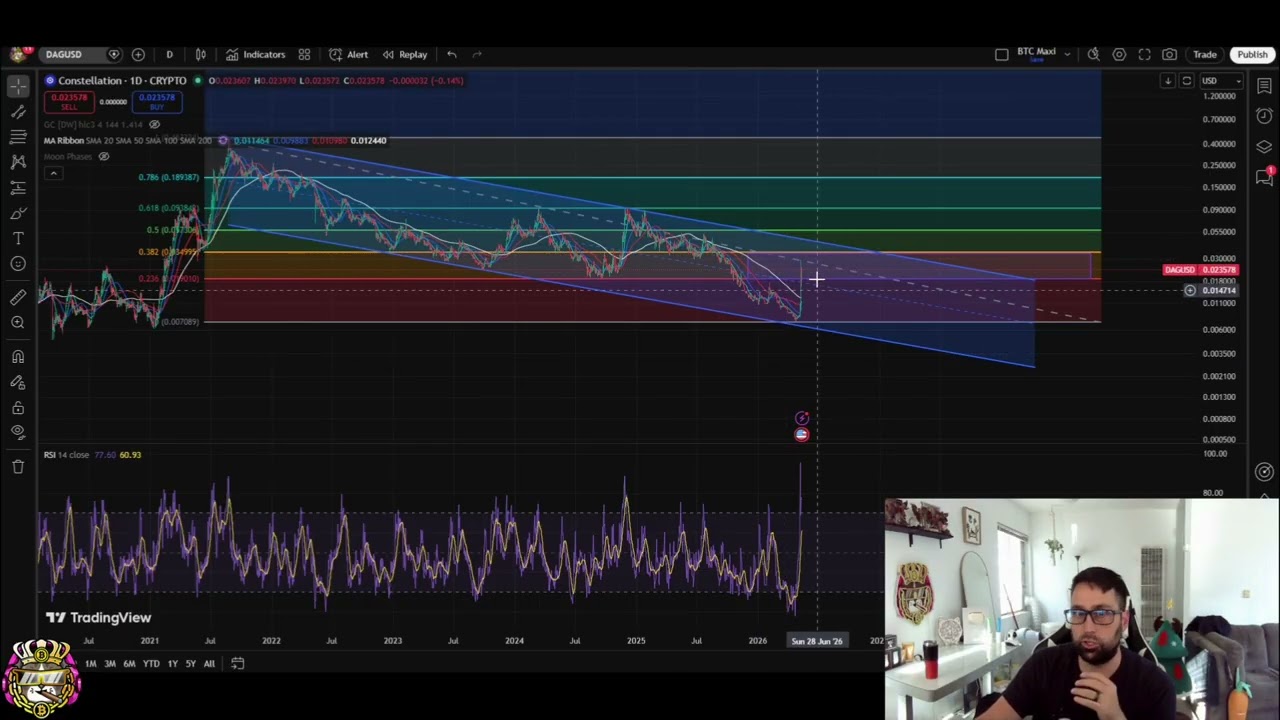The height and width of the screenshot is (720, 1280).
Task: Click the plus icon on price axis
Action: click(1189, 291)
